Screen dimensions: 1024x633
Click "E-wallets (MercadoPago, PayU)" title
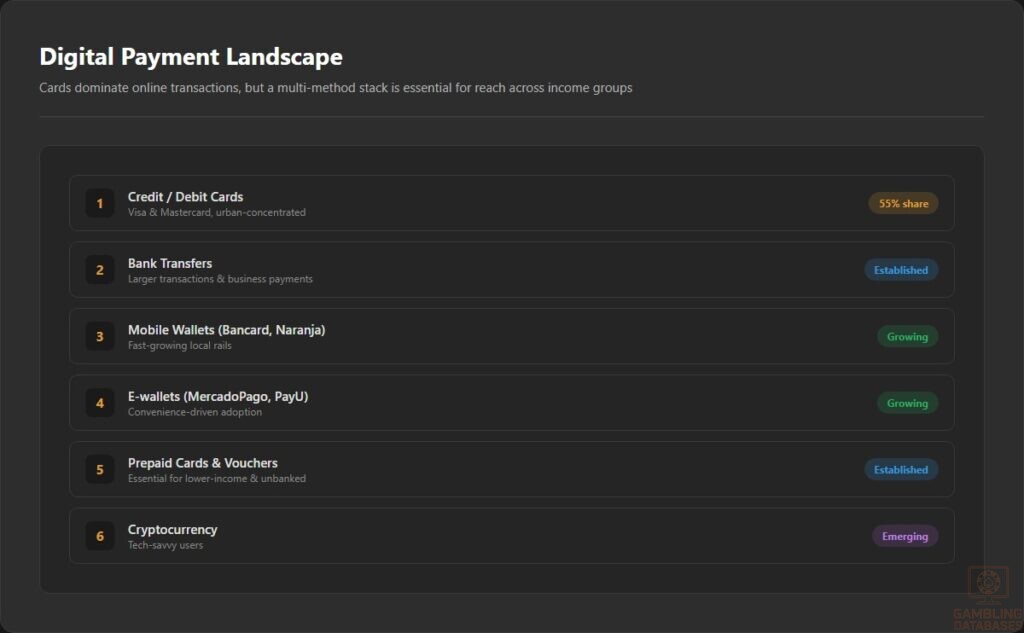[x=218, y=397]
